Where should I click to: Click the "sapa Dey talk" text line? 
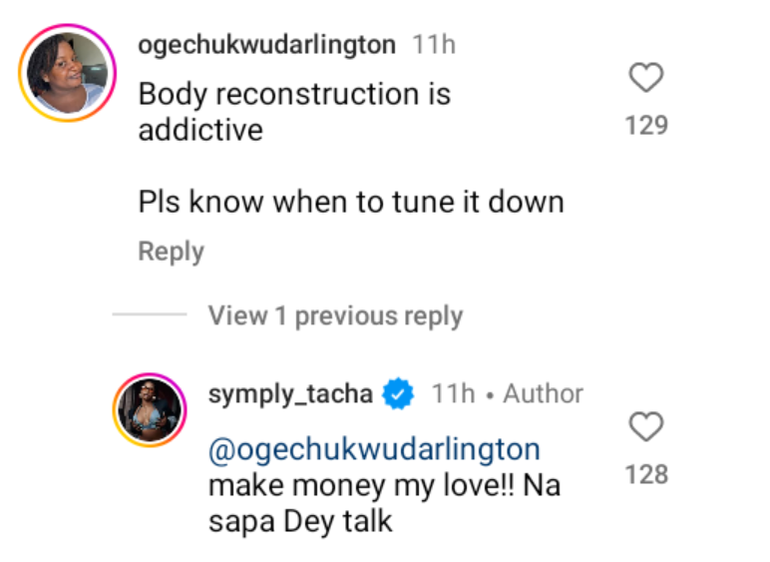(300, 521)
